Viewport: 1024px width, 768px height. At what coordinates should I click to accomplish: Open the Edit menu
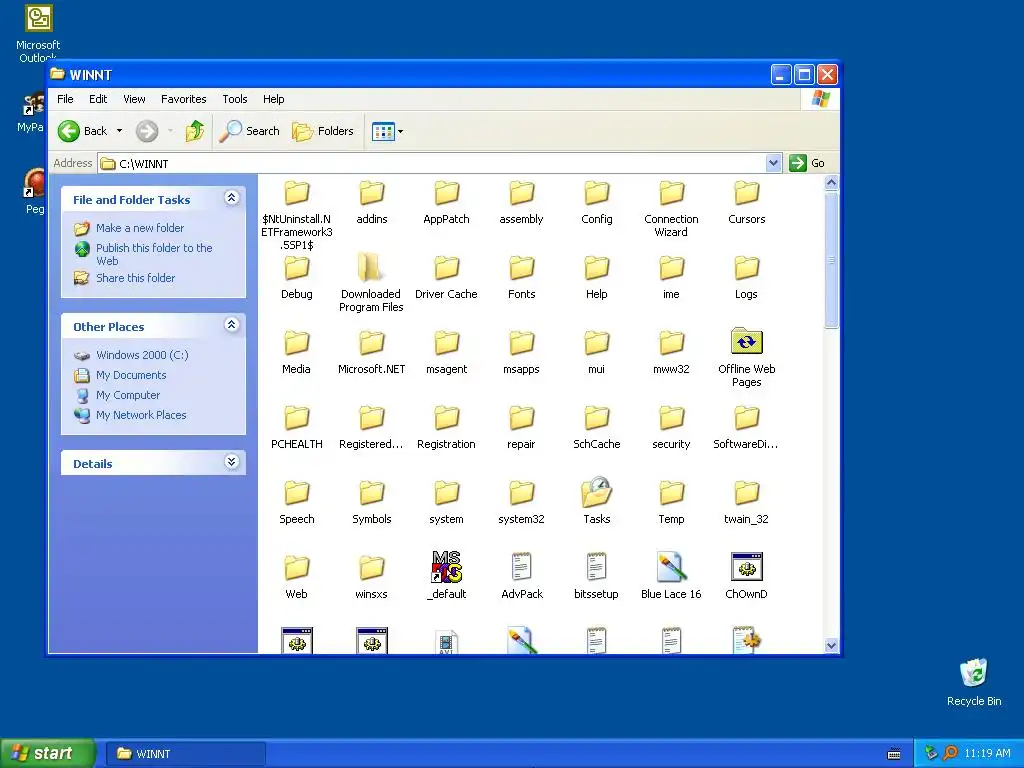click(98, 99)
